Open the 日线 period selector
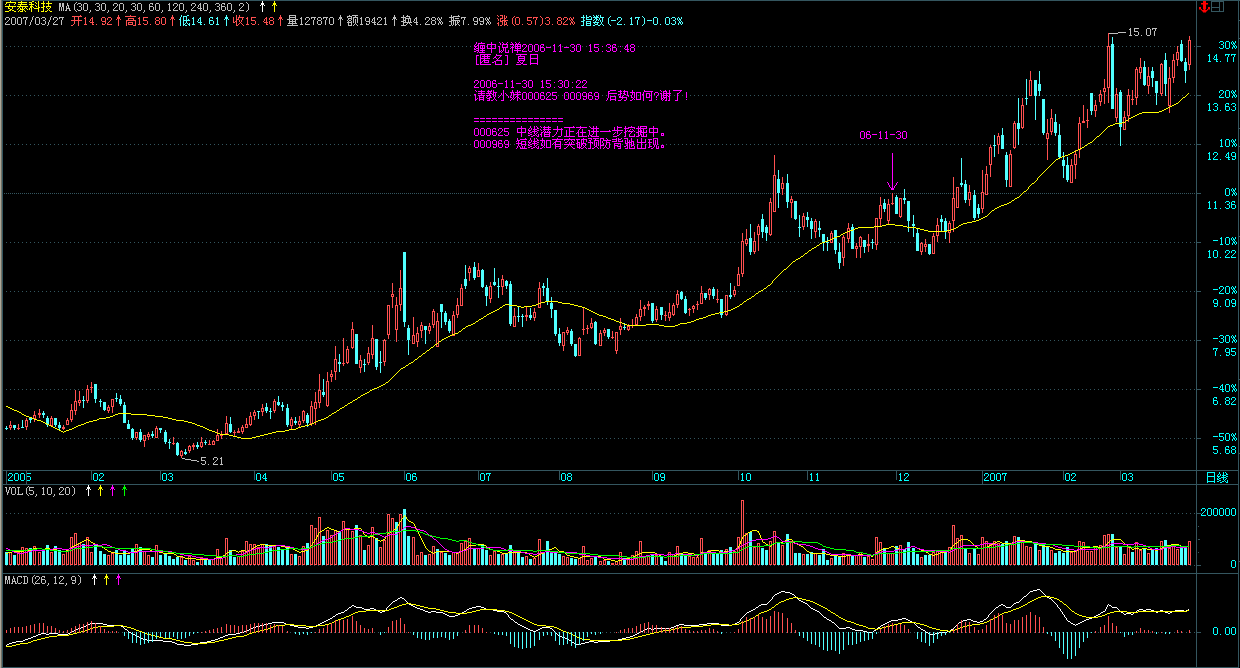Image resolution: width=1240 pixels, height=668 pixels. pos(1216,478)
